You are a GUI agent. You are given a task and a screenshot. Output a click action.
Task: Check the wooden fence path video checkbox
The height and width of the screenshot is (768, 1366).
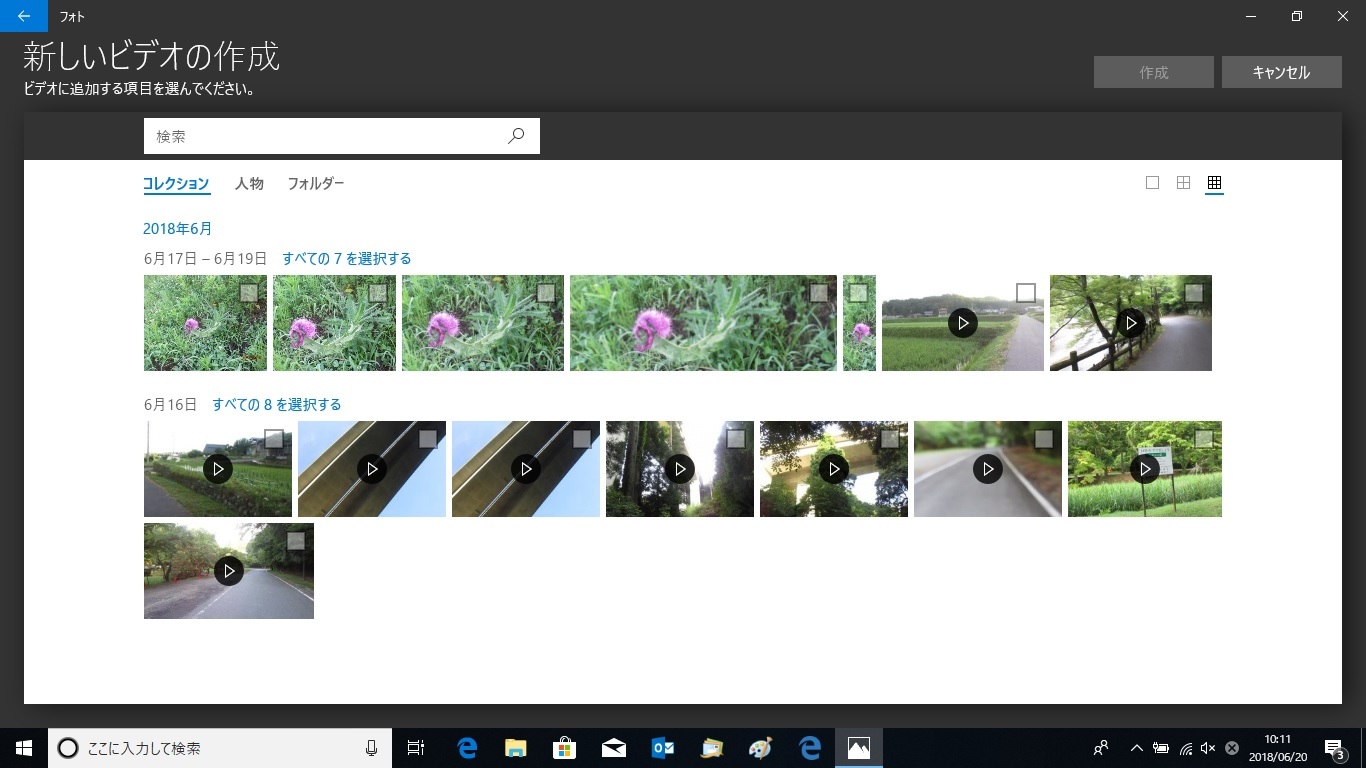(x=1193, y=293)
